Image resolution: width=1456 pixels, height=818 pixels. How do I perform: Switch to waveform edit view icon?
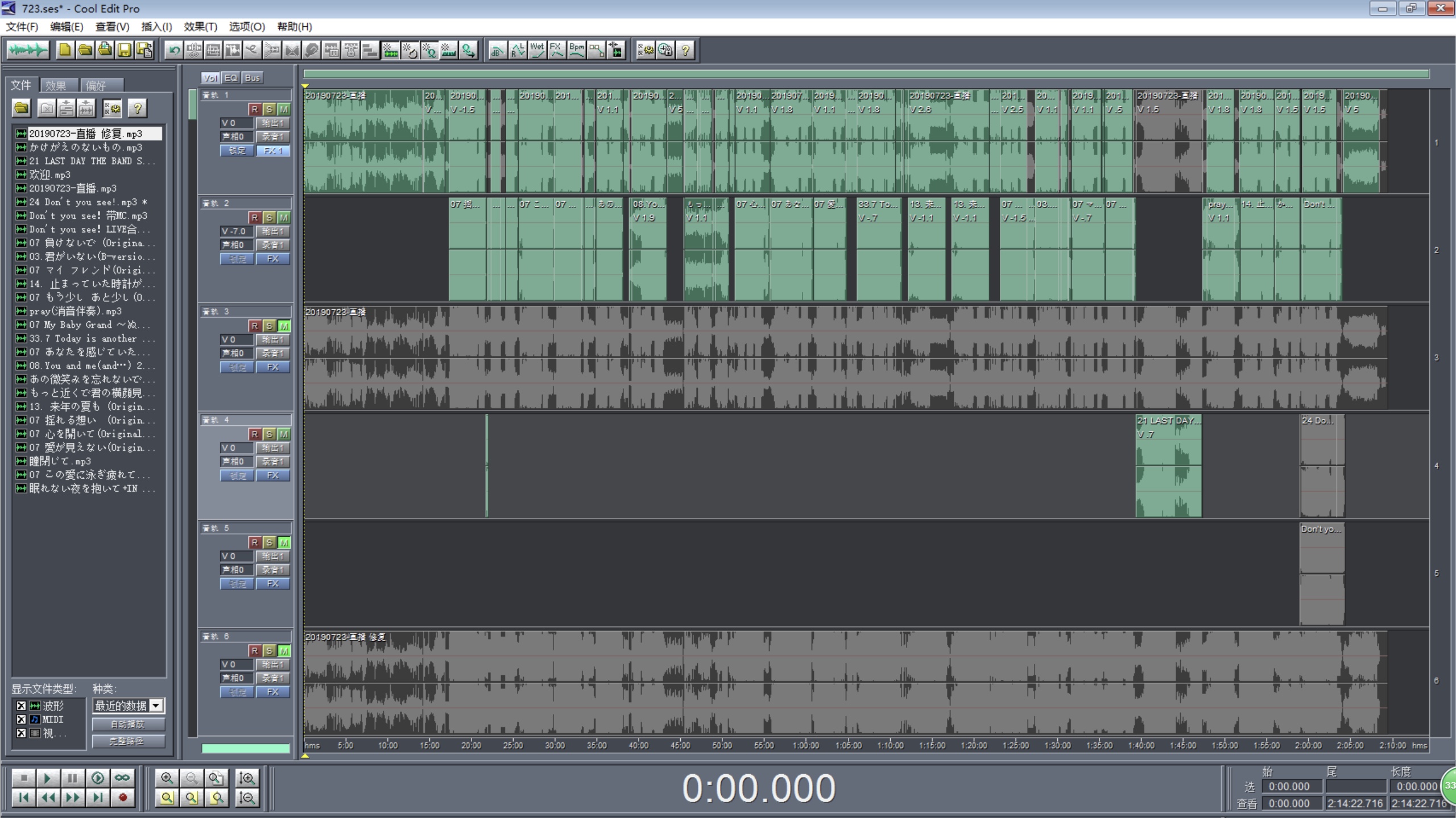click(x=27, y=51)
